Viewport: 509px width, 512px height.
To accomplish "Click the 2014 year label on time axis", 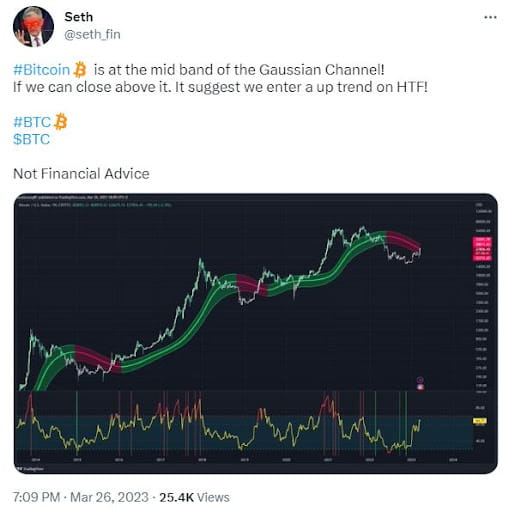I will tap(36, 460).
